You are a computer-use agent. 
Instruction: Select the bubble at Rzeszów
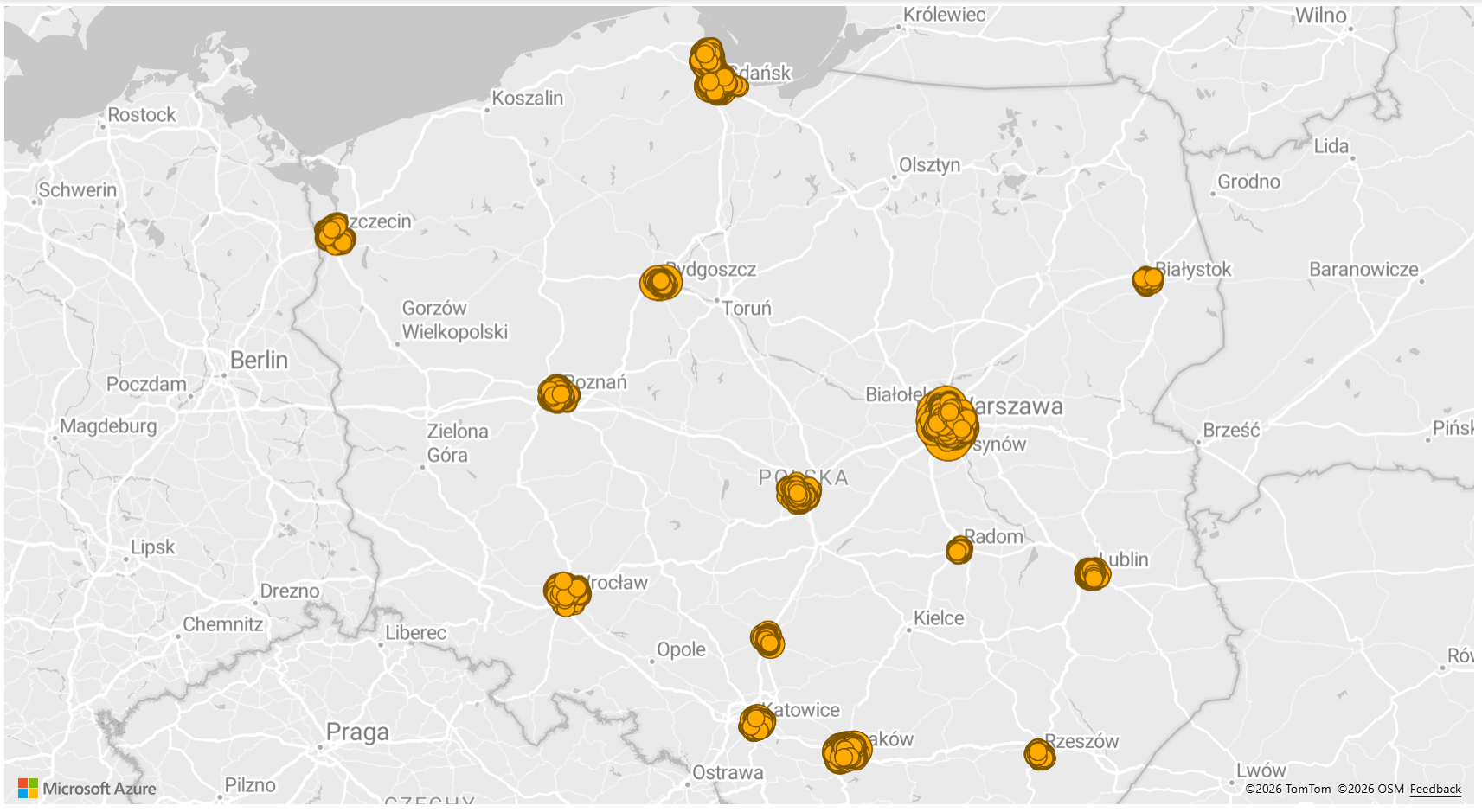point(1039,755)
